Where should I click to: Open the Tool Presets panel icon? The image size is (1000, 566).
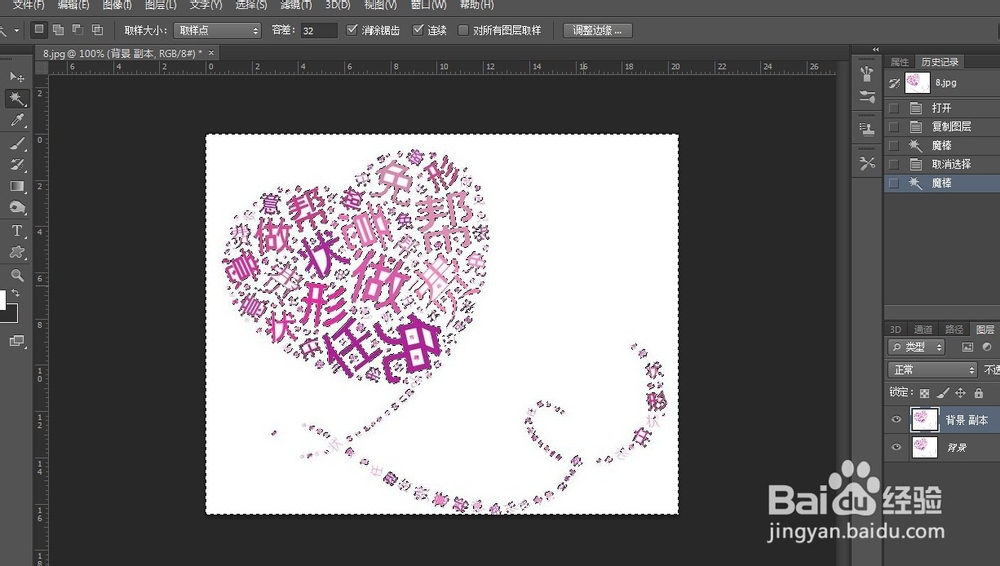pyautogui.click(x=867, y=163)
